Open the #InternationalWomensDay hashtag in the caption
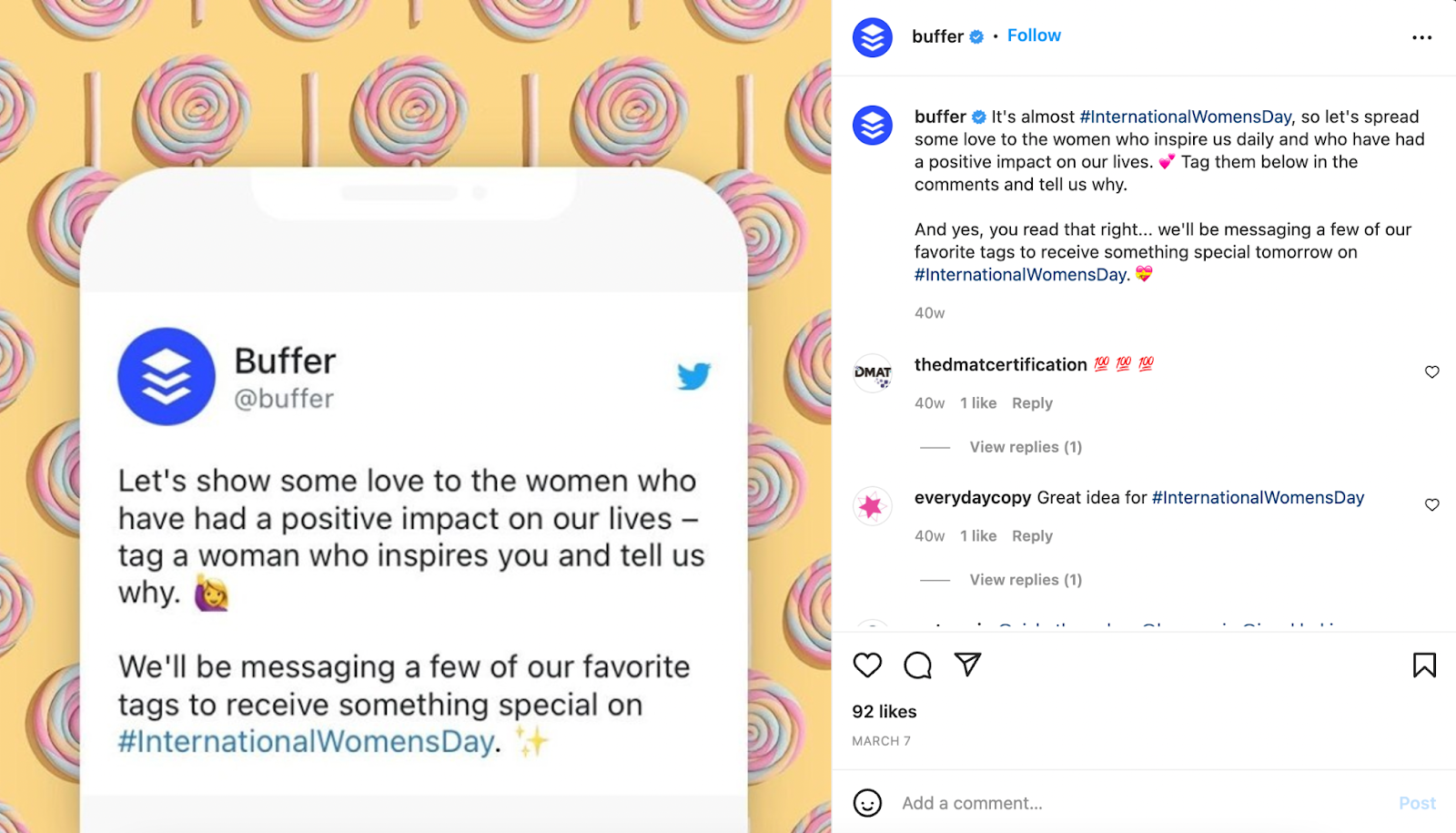The height and width of the screenshot is (833, 1456). point(1185,117)
